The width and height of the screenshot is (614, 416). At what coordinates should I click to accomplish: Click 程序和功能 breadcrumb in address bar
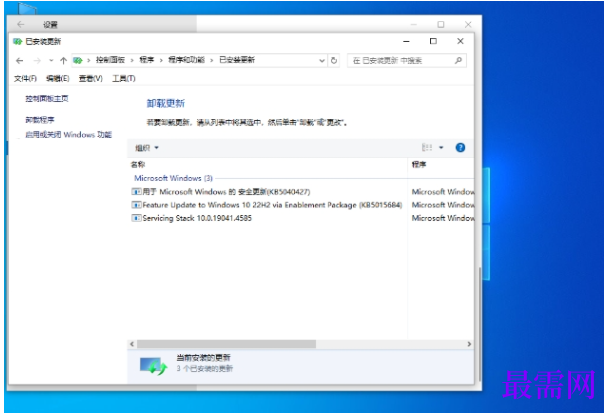[186, 60]
